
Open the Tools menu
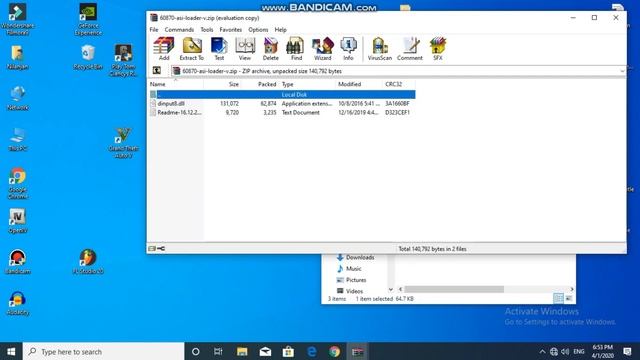click(x=207, y=30)
